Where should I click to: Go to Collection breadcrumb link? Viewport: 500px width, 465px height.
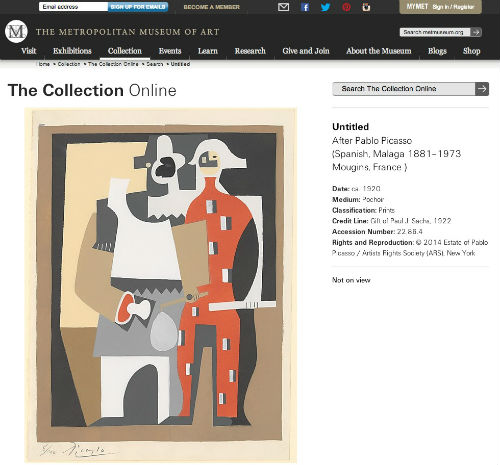(x=69, y=64)
